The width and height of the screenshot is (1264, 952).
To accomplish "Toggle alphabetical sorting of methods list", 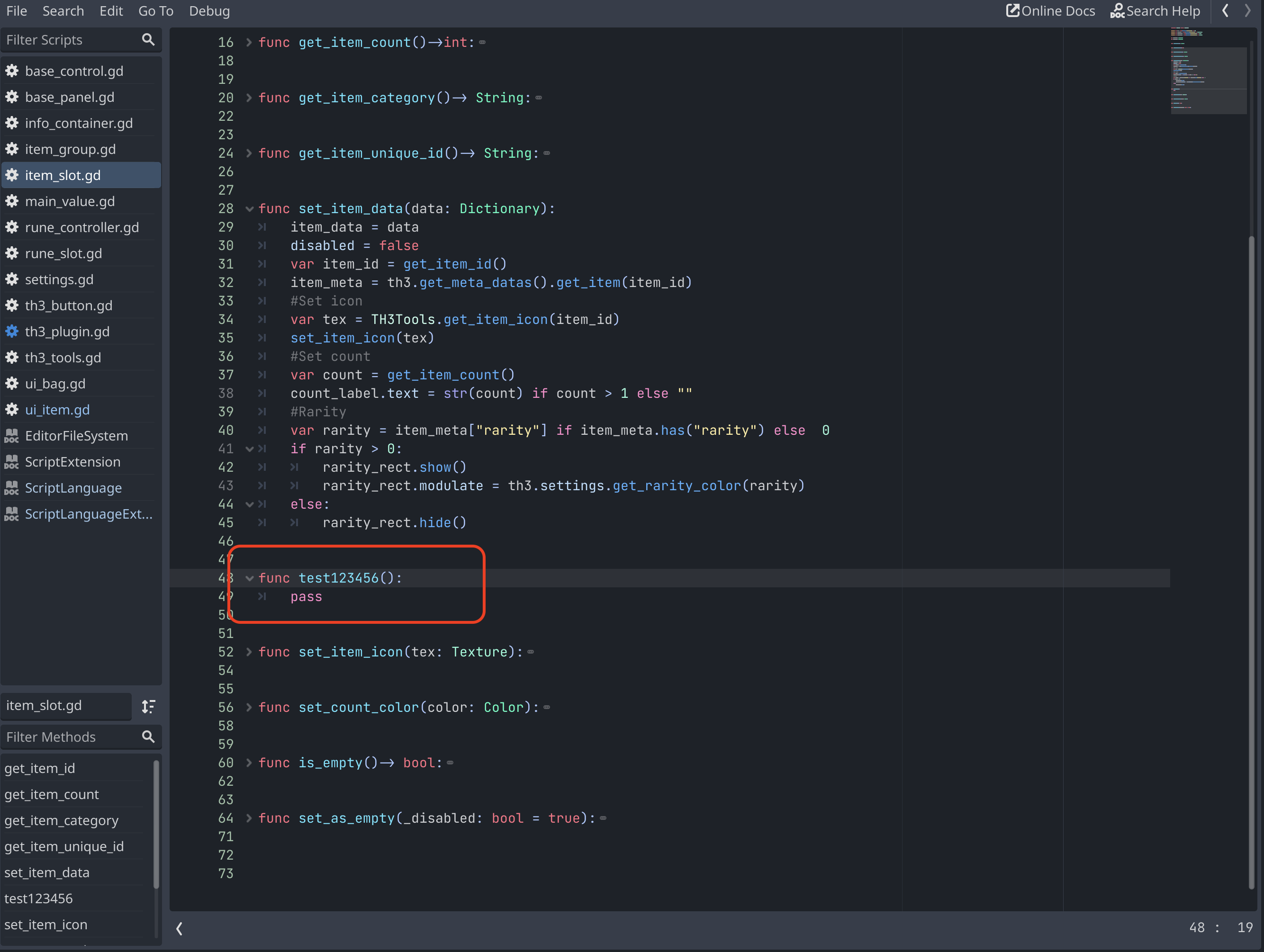I will pos(149,706).
